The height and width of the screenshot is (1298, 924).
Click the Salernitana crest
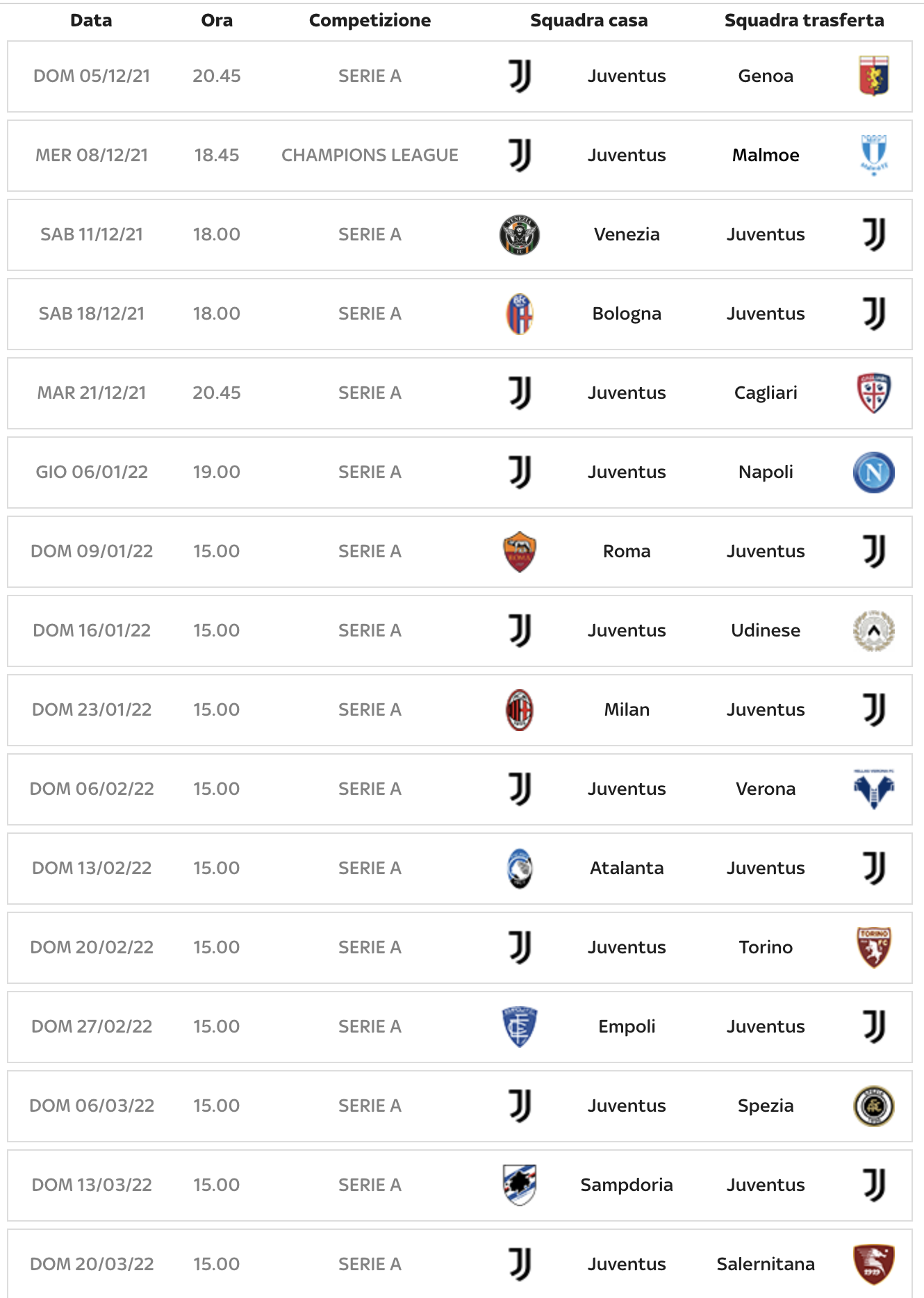pos(873,1264)
